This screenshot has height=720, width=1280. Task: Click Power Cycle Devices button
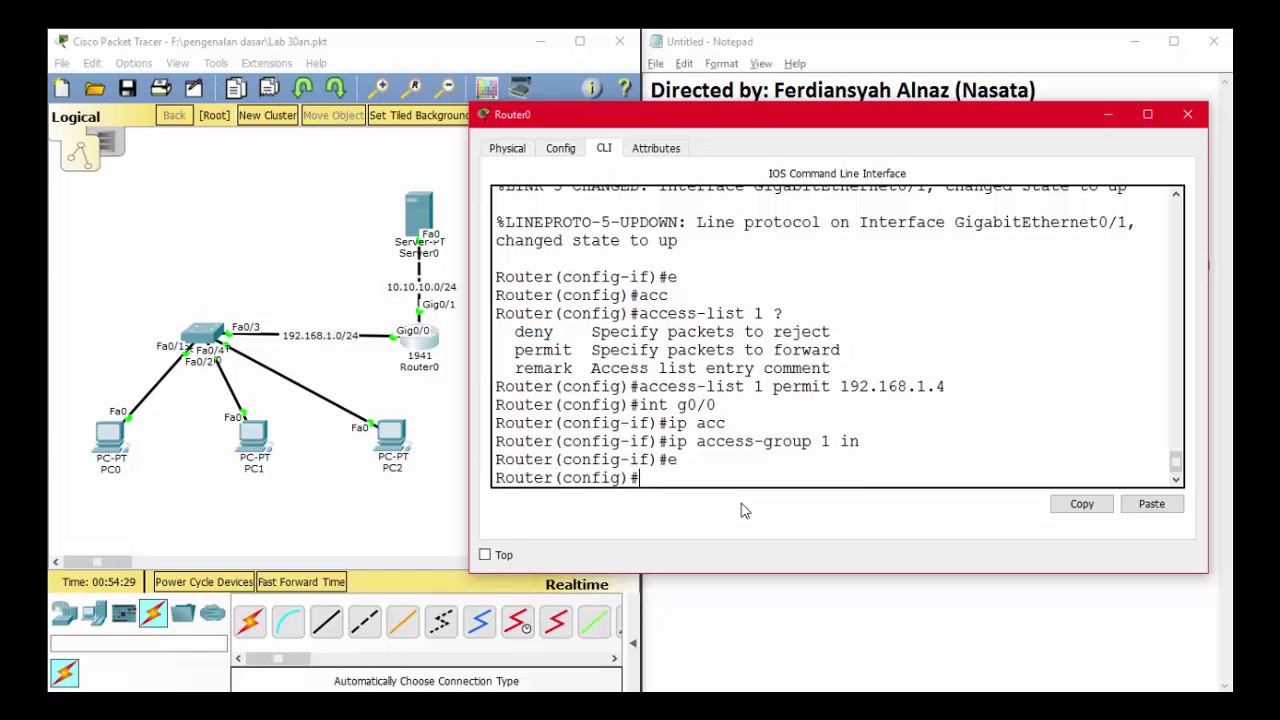pos(204,582)
